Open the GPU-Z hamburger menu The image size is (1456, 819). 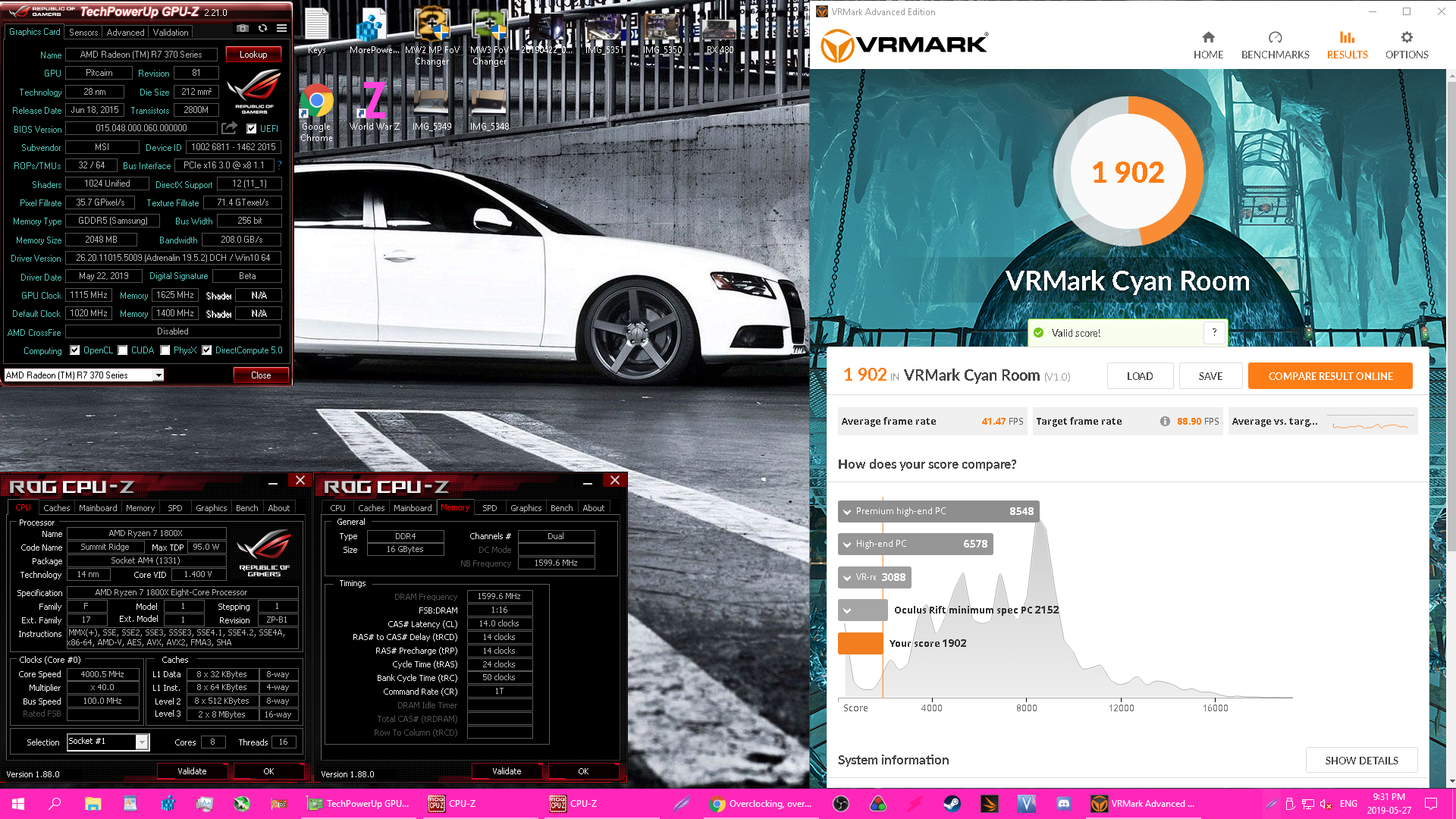tap(281, 29)
